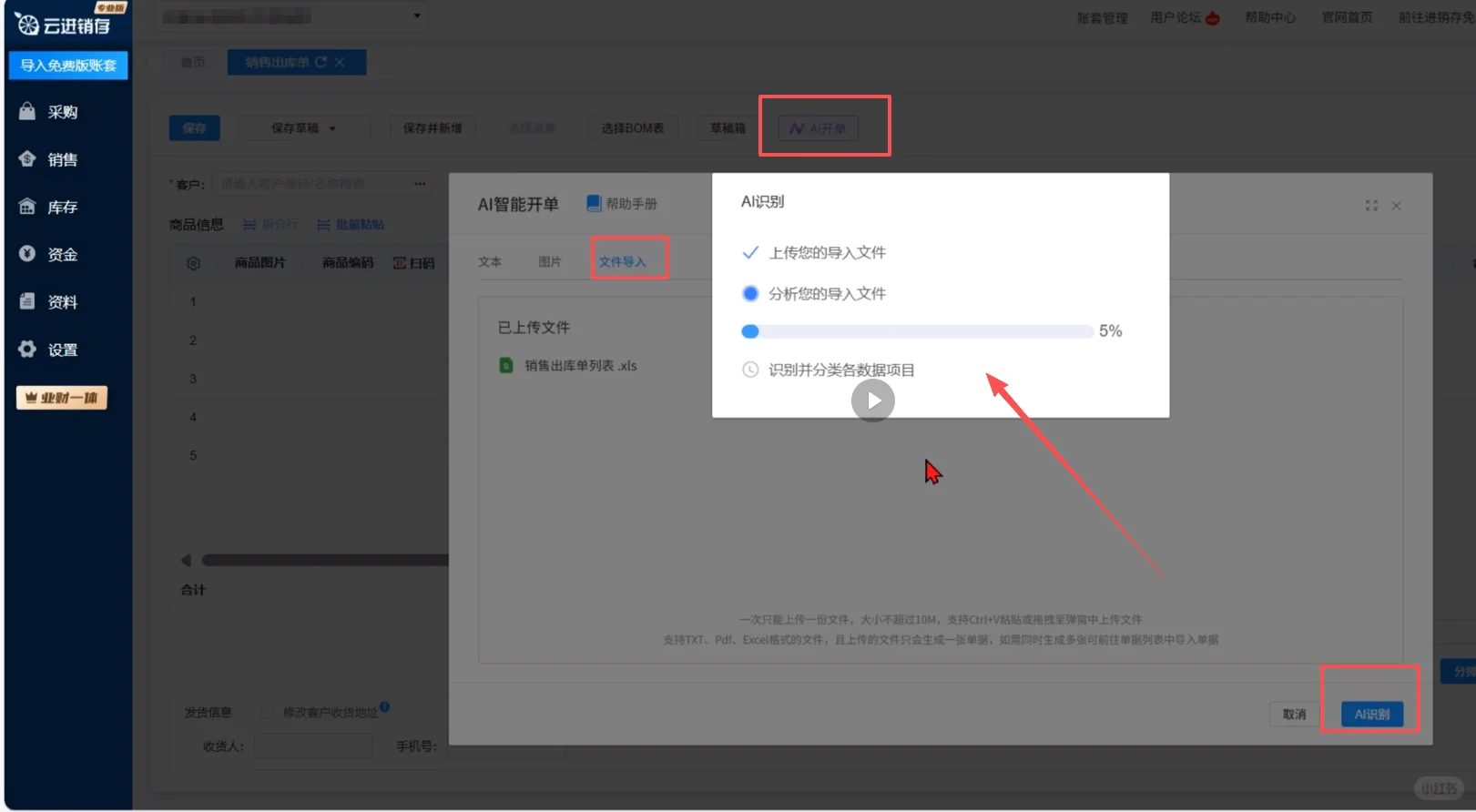
Task: Click the help info icon beside 修改客户收货地址
Action: coord(384,706)
